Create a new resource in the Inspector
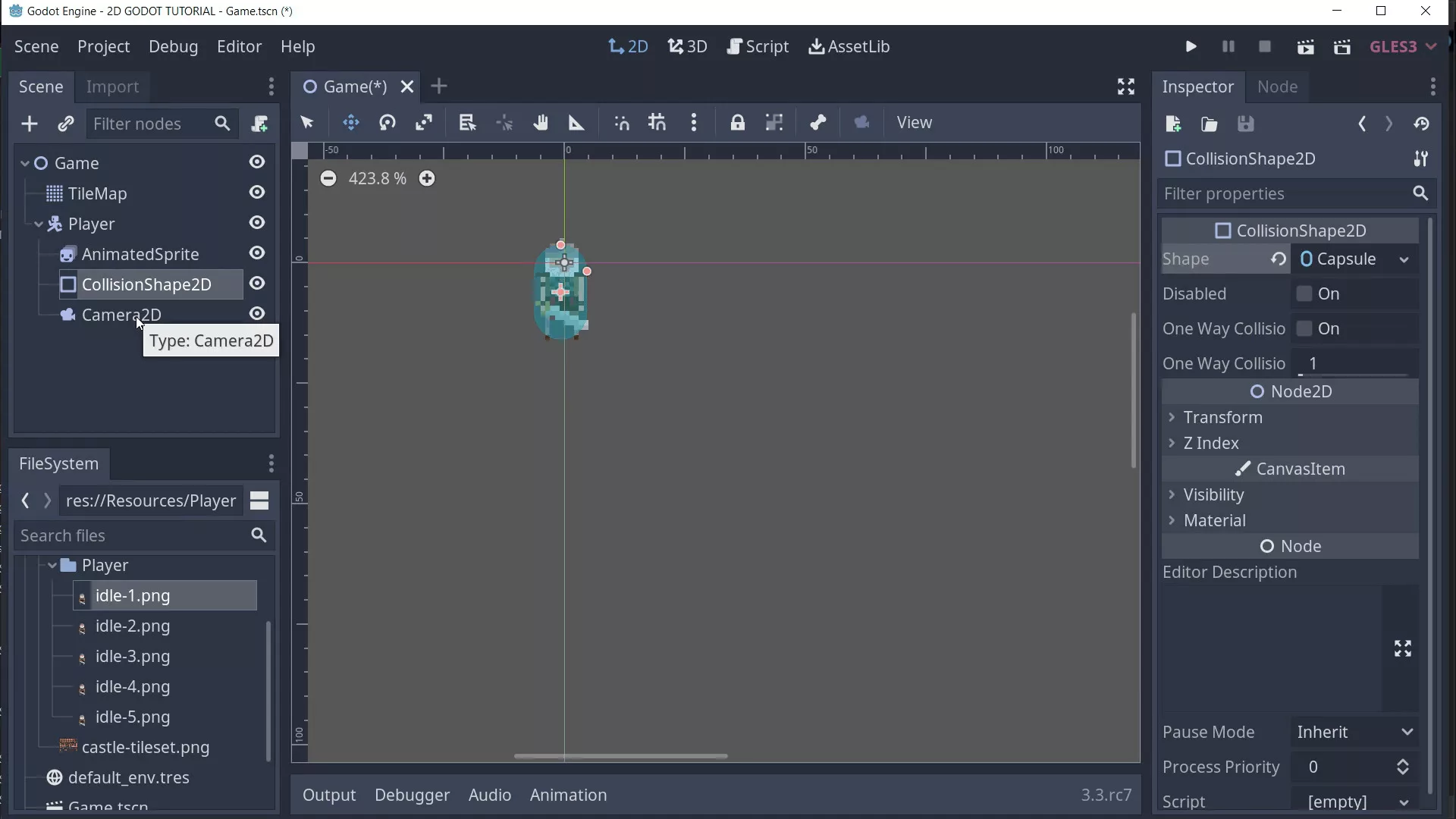 1172,124
